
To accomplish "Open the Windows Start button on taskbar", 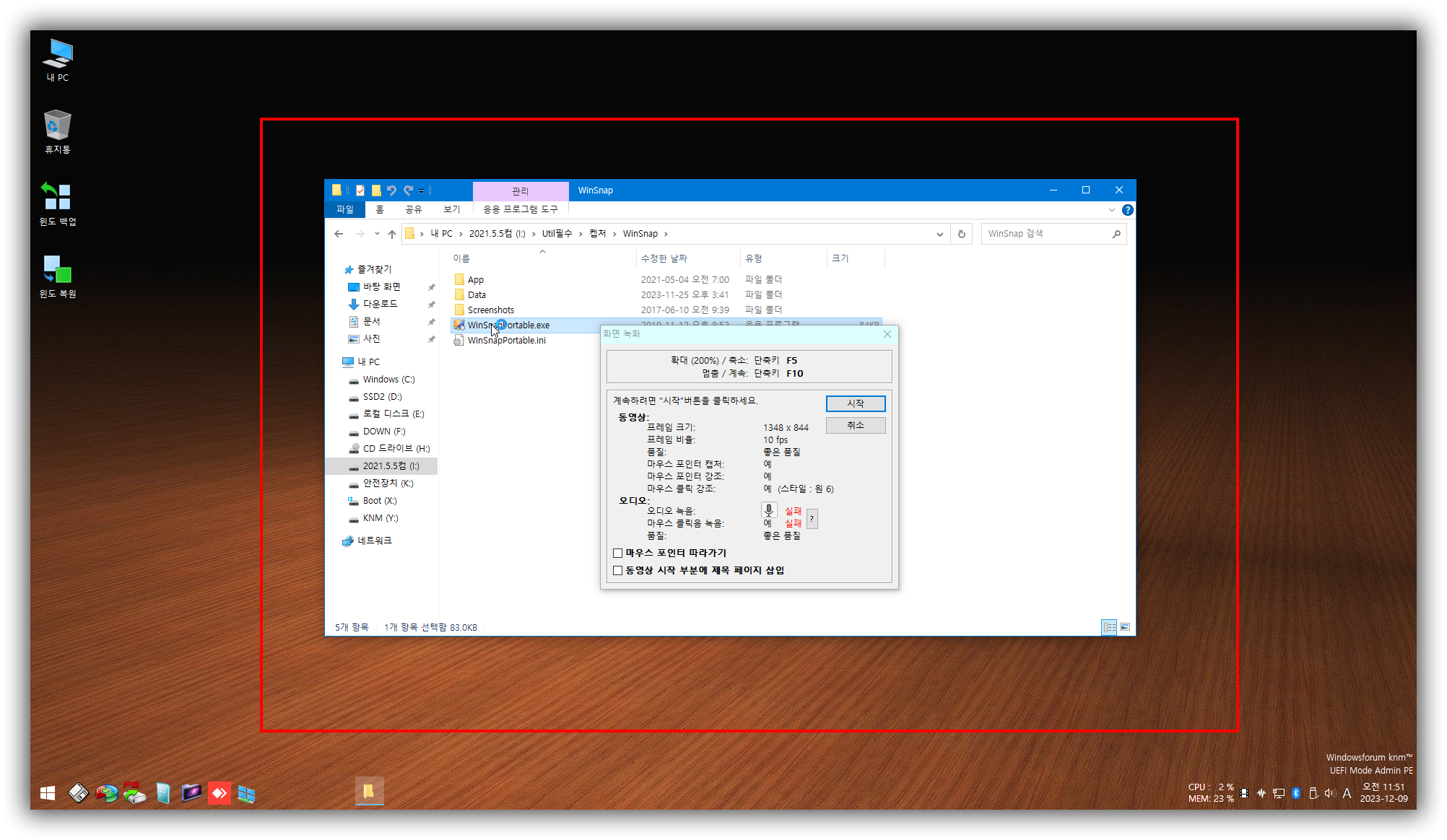I will (x=48, y=794).
